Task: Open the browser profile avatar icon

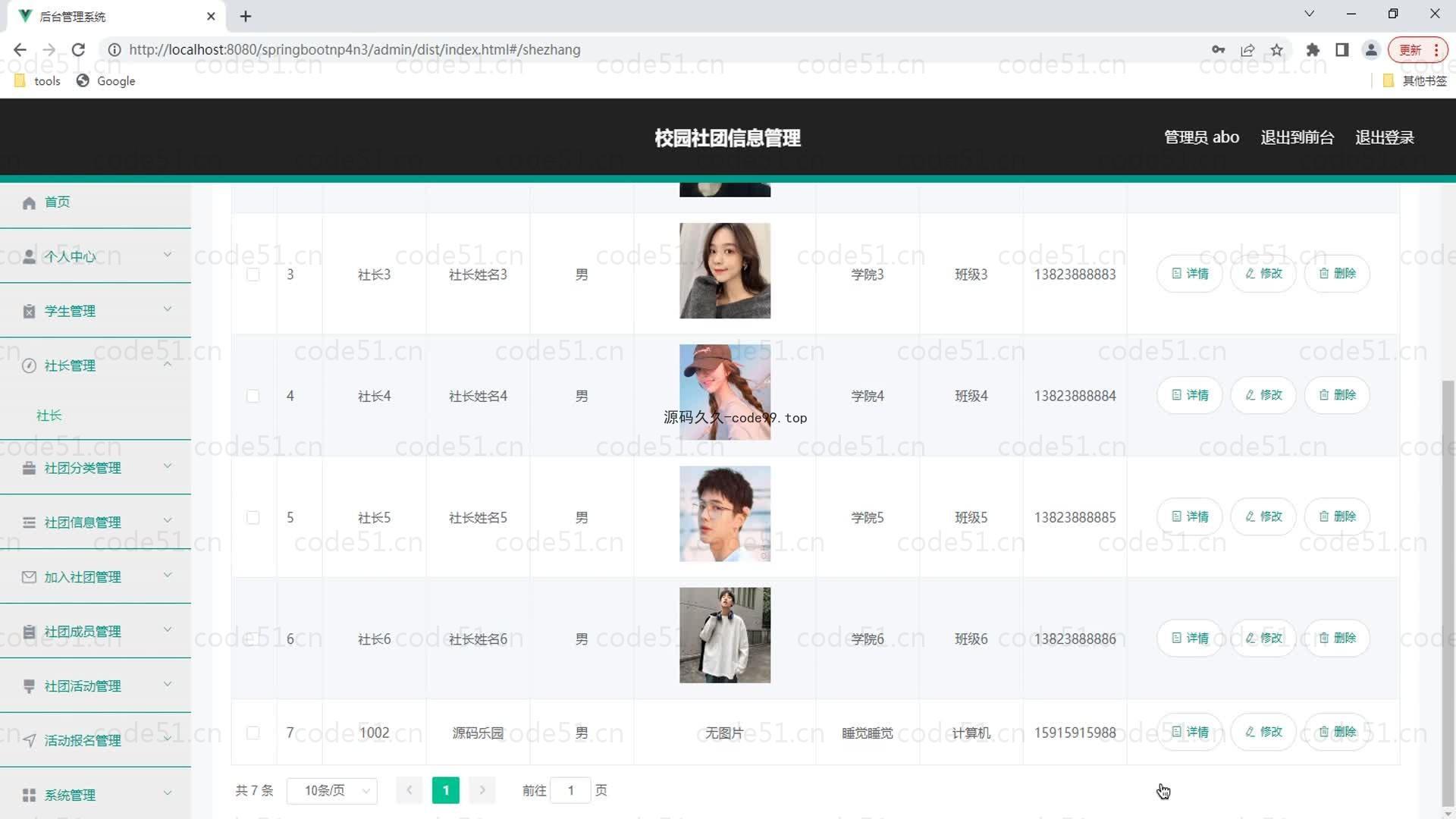Action: click(x=1371, y=50)
